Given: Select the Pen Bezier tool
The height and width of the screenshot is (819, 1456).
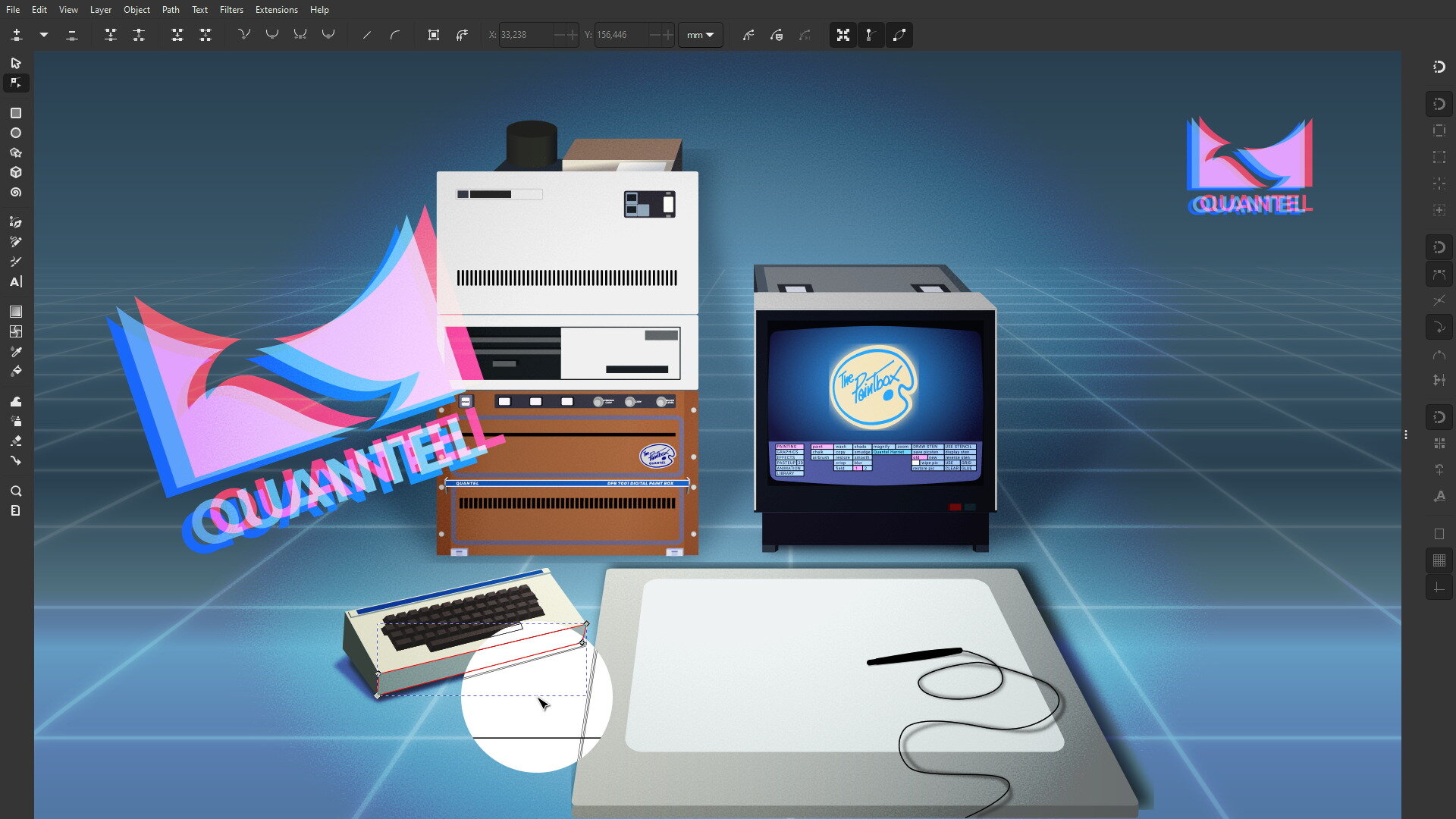Looking at the screenshot, I should click(x=16, y=222).
